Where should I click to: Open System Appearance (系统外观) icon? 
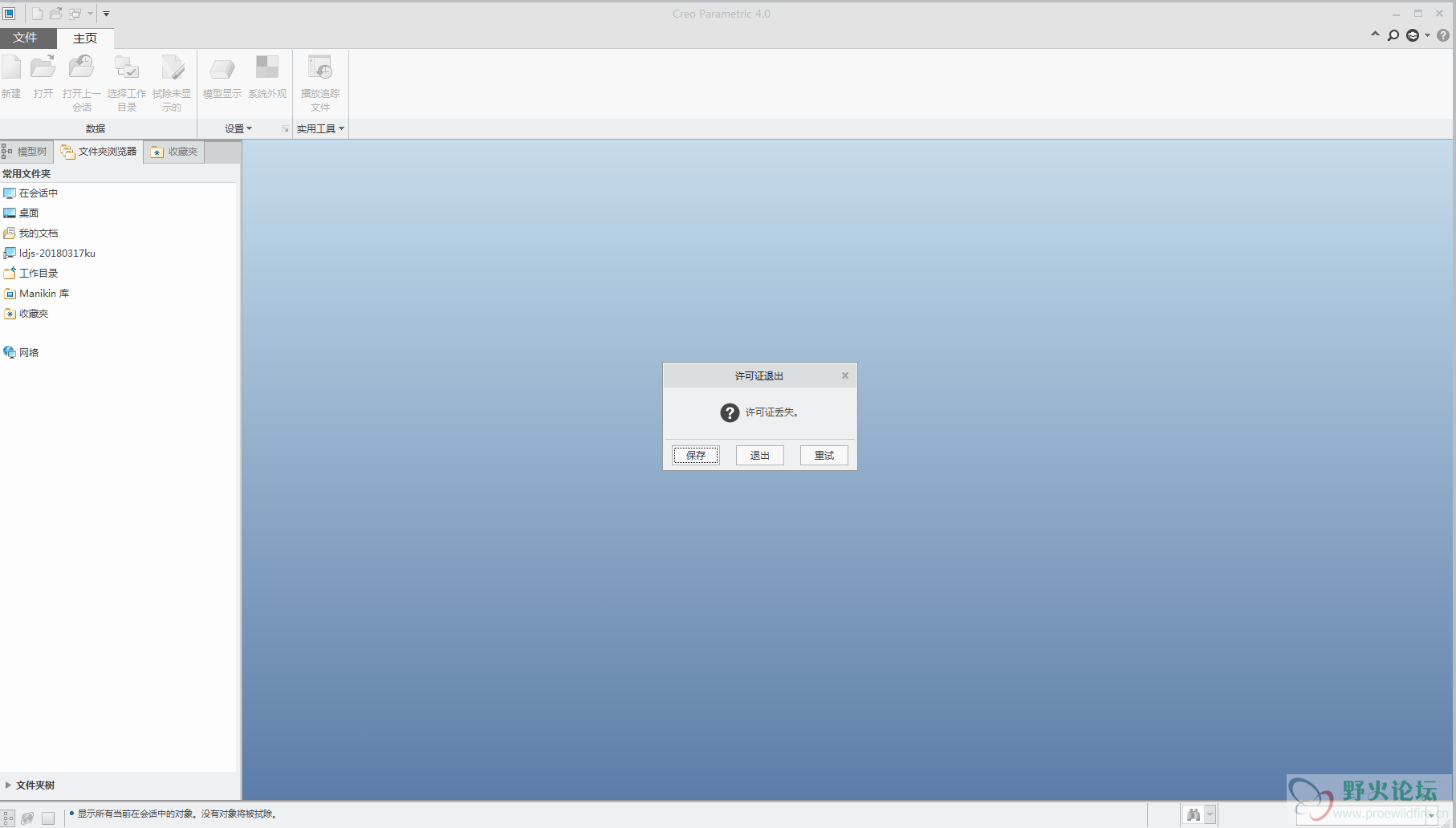[x=267, y=67]
